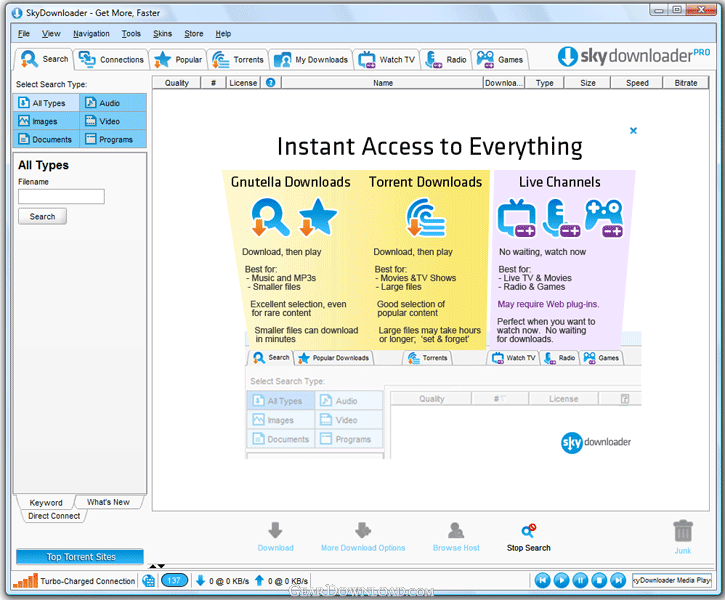The height and width of the screenshot is (600, 725).
Task: Click the Live Channels TV icon in overlay
Action: (x=516, y=218)
